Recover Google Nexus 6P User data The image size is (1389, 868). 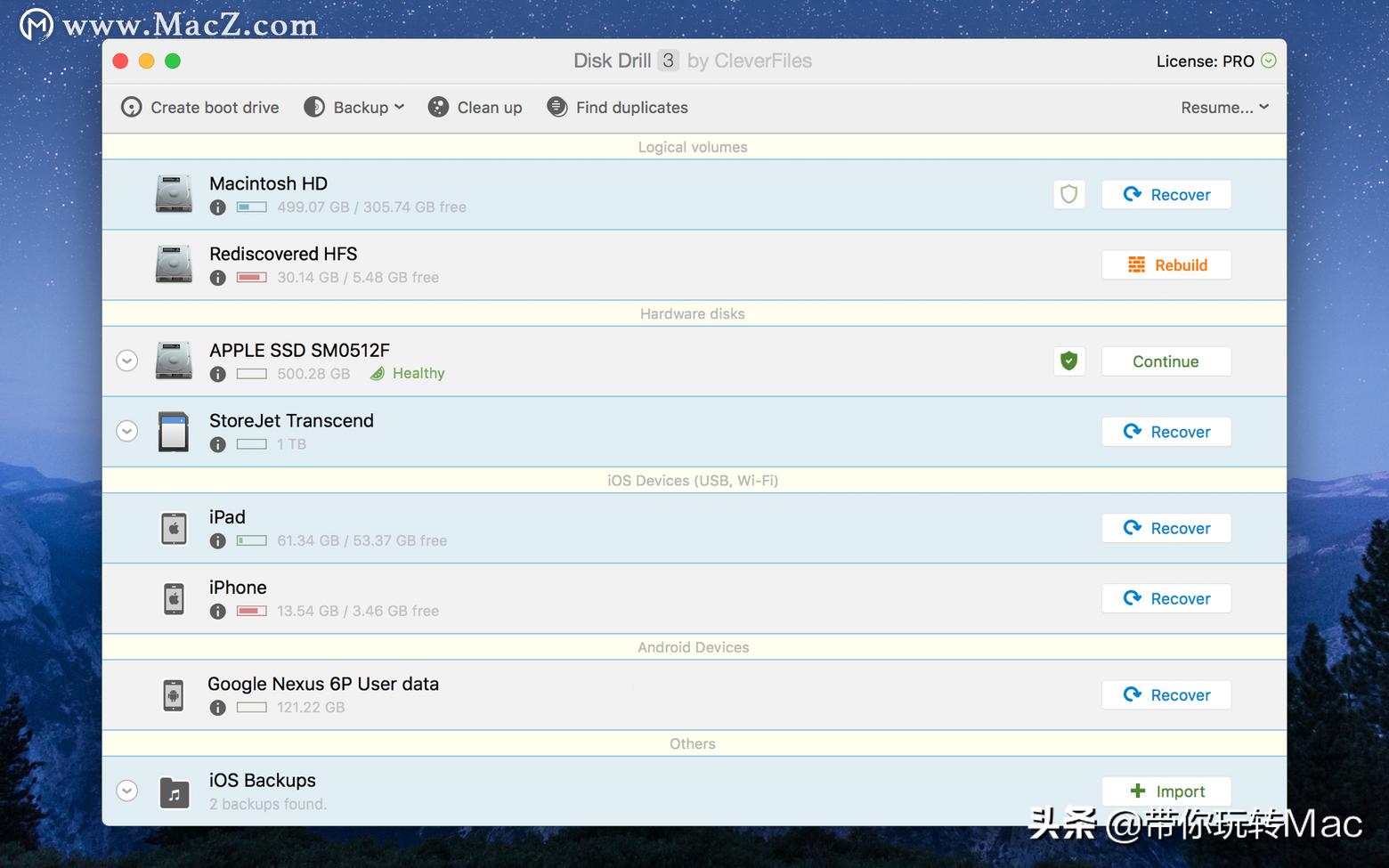(x=1166, y=694)
